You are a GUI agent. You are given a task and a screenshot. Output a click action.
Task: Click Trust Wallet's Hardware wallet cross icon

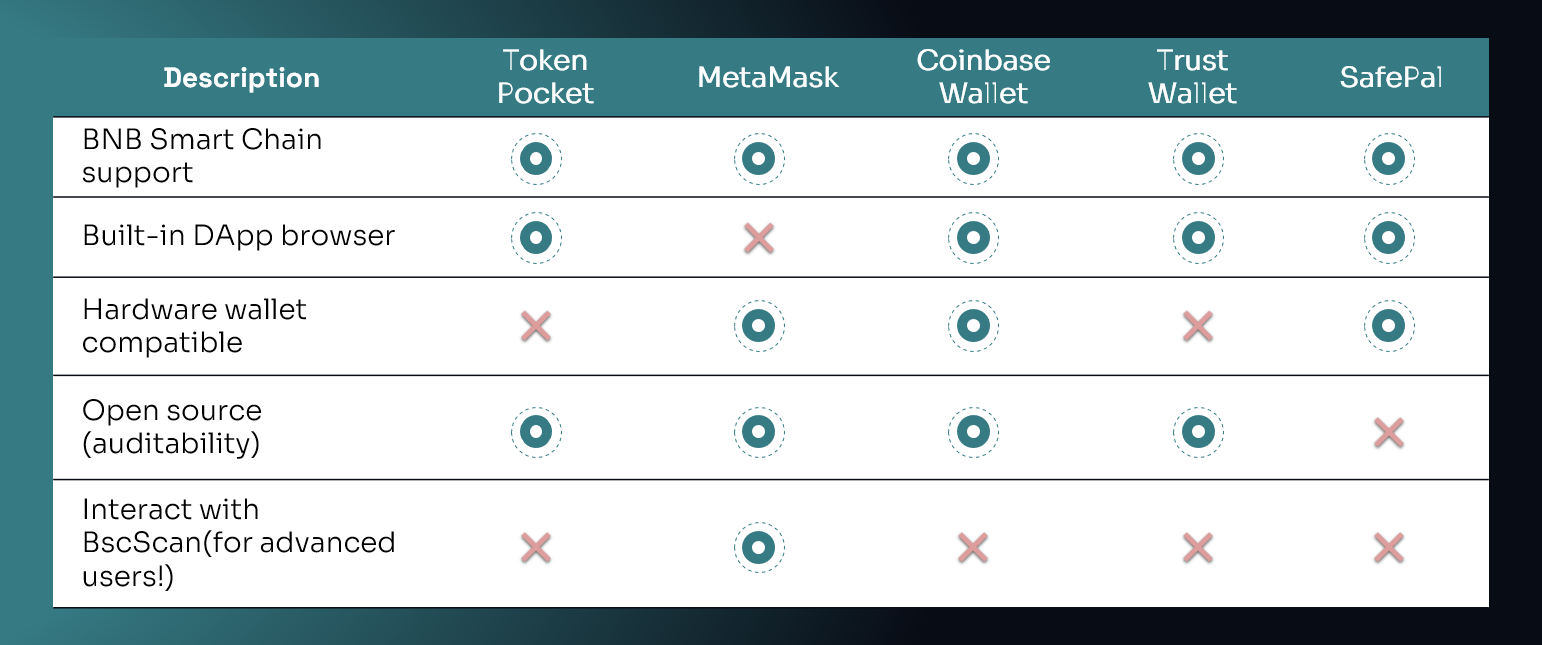[x=1197, y=326]
